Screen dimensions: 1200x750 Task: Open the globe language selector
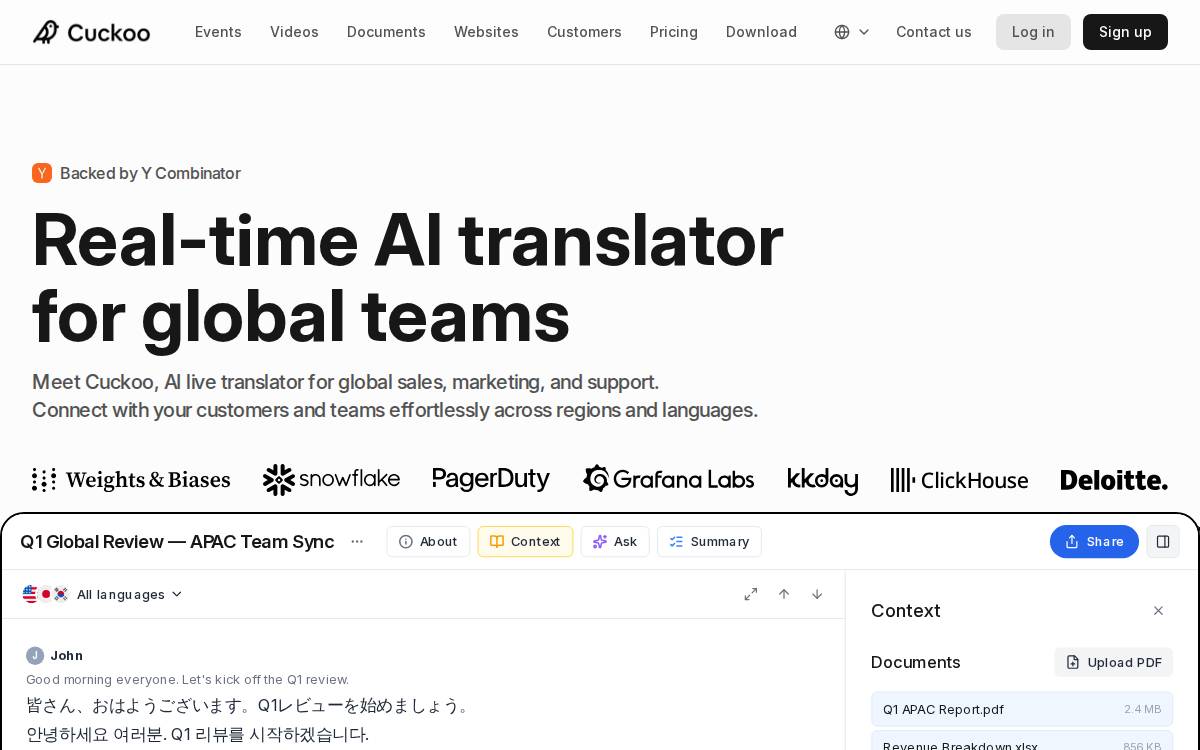pos(851,32)
